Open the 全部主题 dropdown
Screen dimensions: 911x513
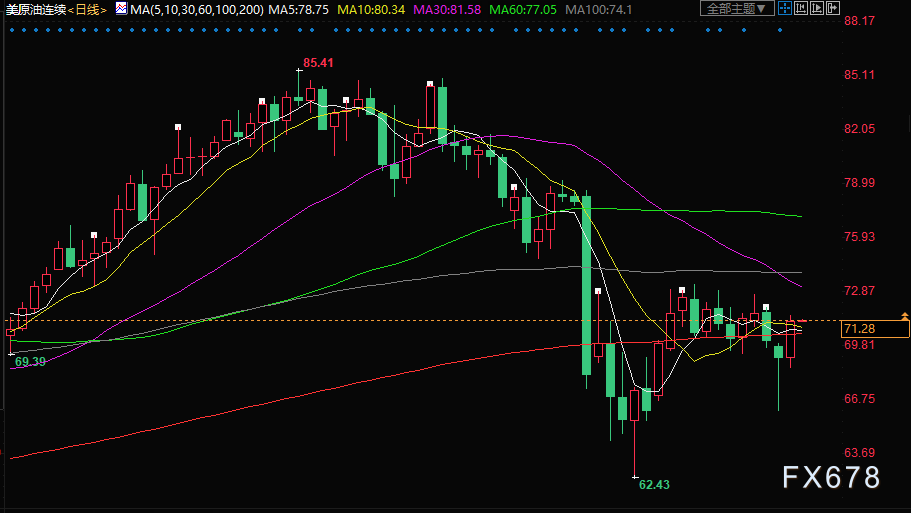737,9
